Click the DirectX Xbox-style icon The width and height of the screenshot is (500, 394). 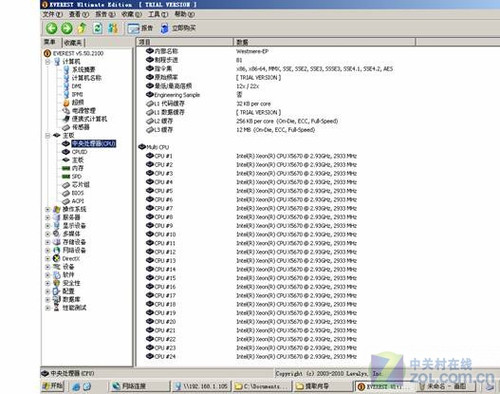[x=57, y=258]
